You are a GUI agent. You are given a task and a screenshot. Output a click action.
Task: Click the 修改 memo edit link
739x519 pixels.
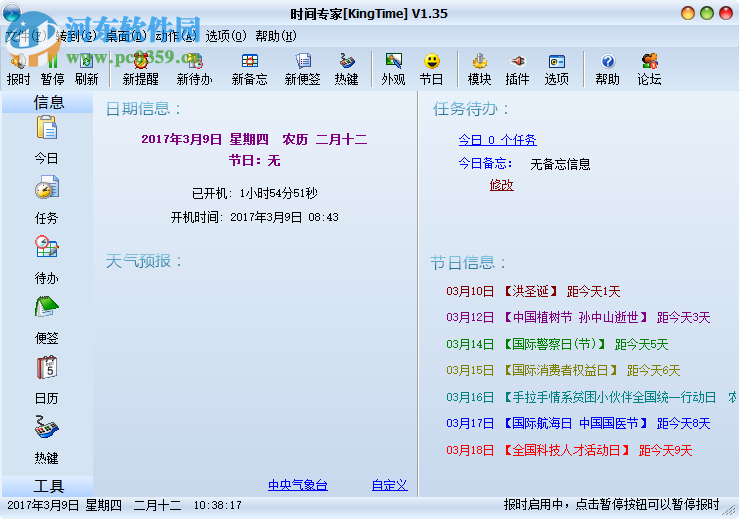coord(501,185)
